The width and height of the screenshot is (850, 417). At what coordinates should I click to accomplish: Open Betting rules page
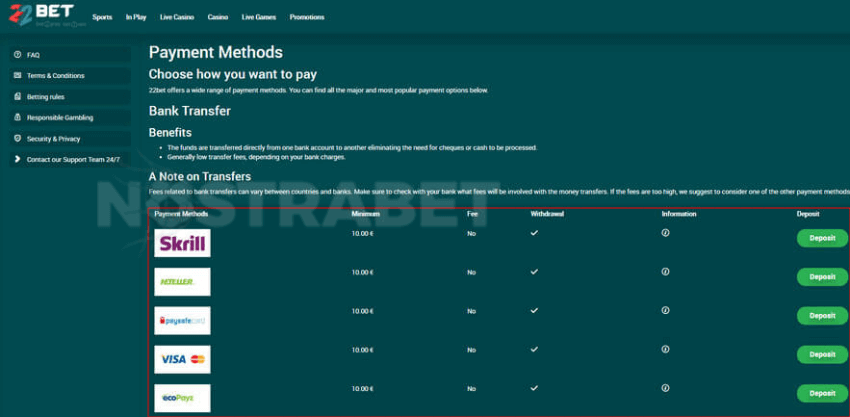70,97
